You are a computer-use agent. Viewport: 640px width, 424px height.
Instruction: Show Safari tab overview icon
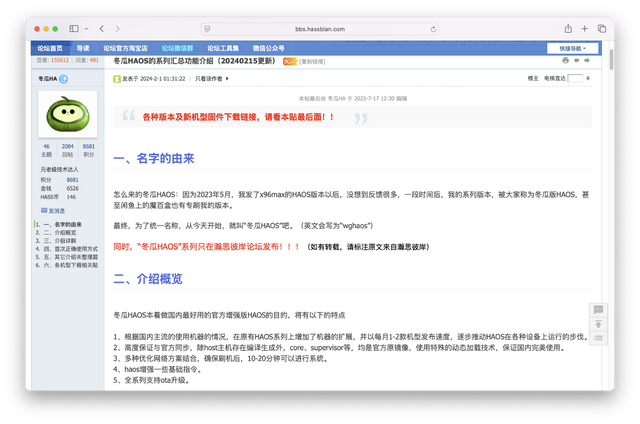coord(602,29)
